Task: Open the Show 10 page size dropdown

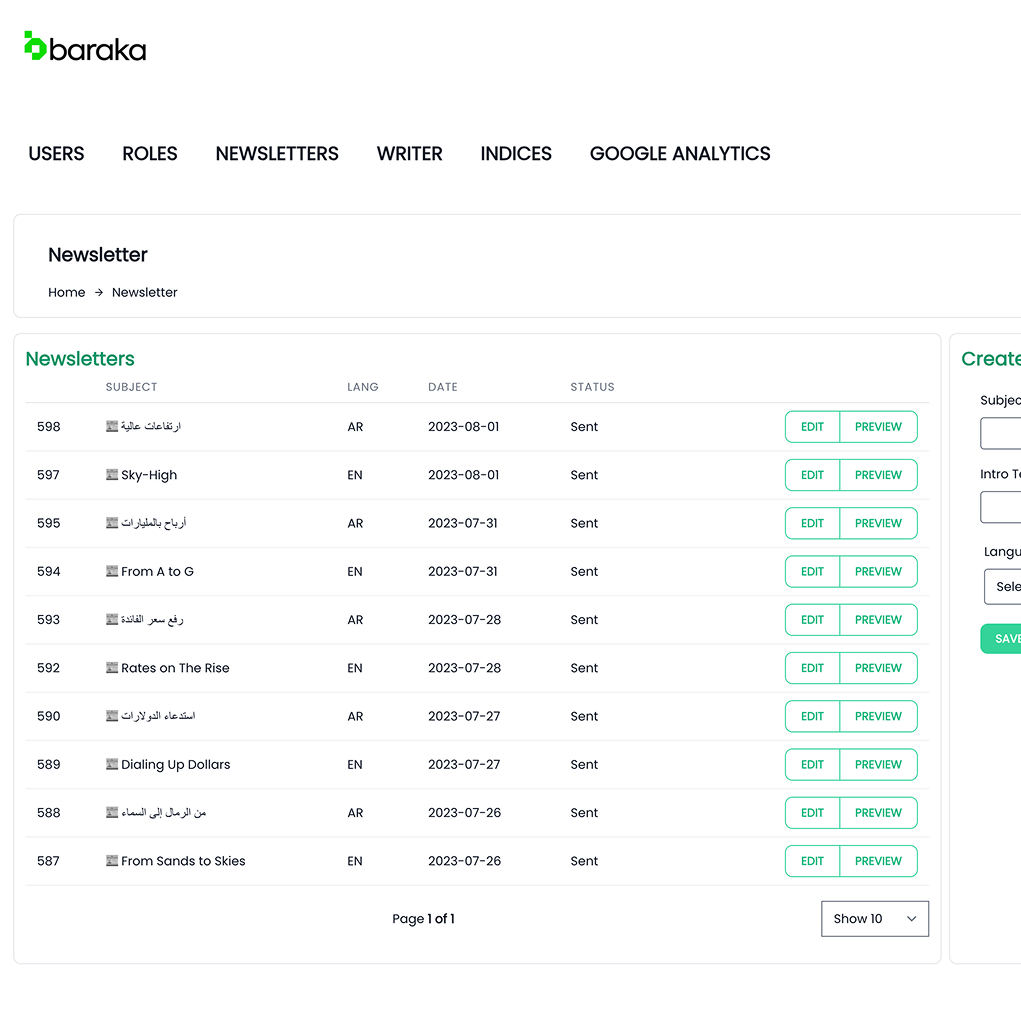Action: 874,919
